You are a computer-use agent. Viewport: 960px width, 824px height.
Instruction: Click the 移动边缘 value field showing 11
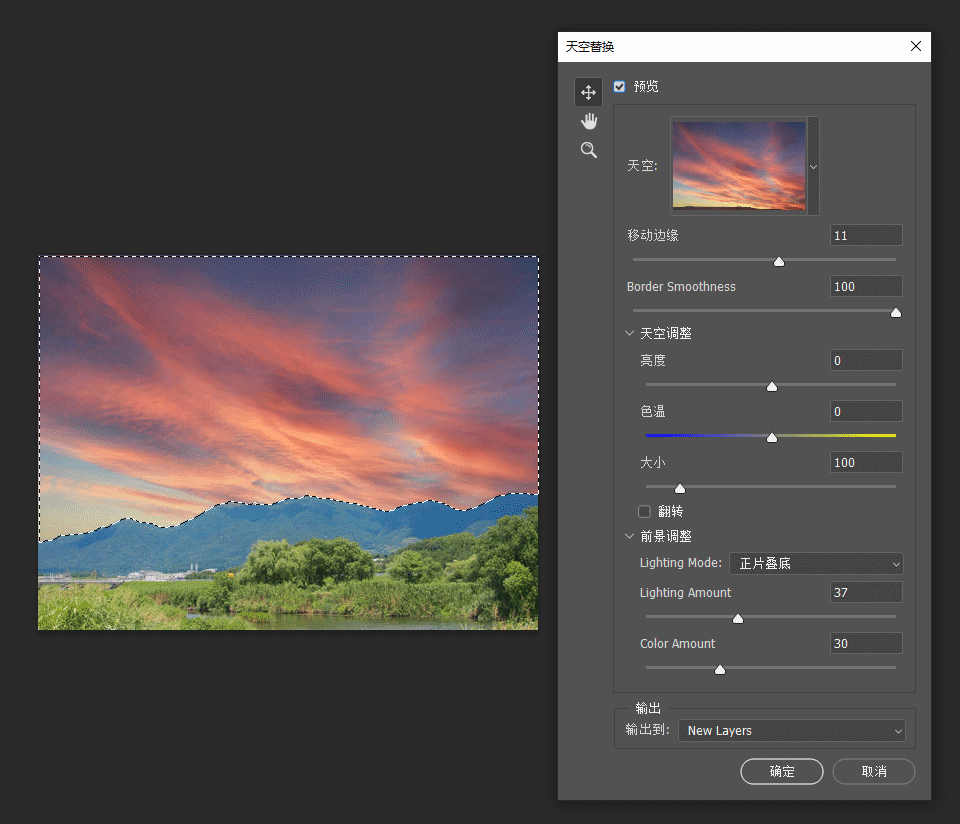tap(865, 235)
